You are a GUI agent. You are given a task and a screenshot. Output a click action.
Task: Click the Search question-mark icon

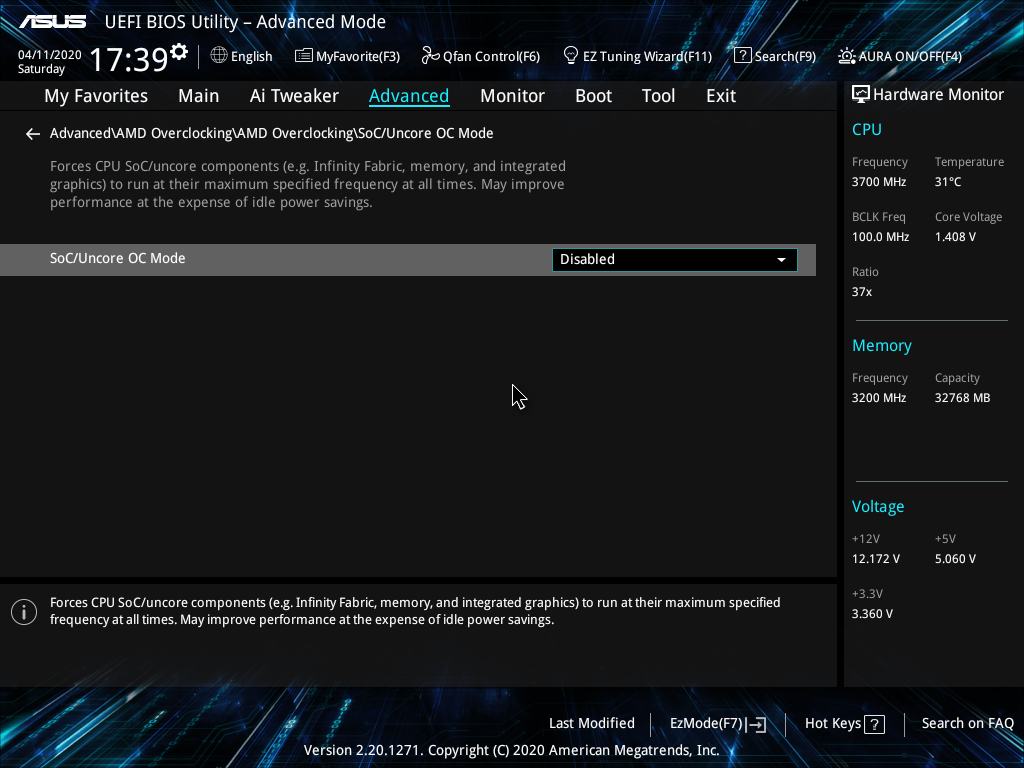click(743, 56)
